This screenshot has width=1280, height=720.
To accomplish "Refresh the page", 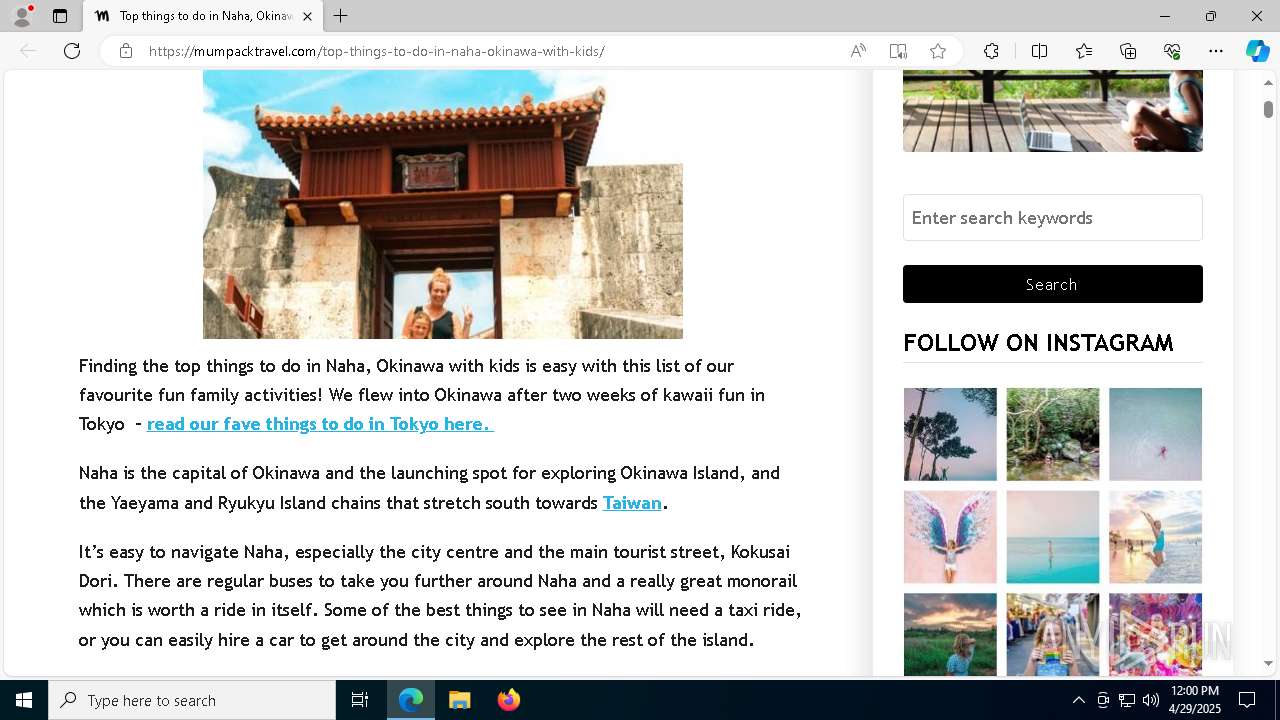I will [x=72, y=51].
